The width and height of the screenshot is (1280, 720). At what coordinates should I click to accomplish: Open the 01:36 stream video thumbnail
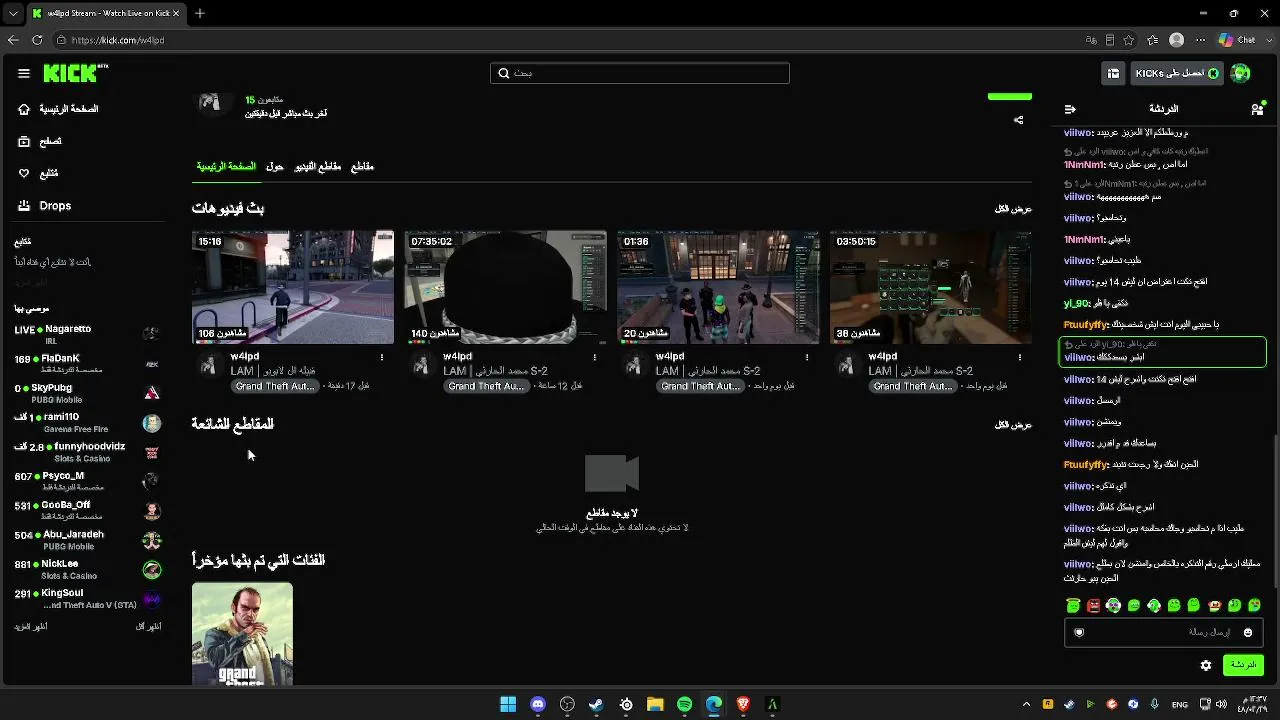tap(718, 287)
